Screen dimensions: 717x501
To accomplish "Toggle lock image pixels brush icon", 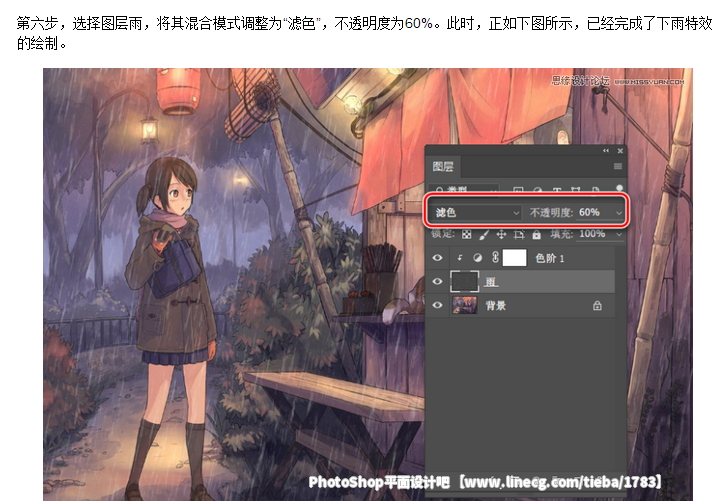I will click(484, 235).
